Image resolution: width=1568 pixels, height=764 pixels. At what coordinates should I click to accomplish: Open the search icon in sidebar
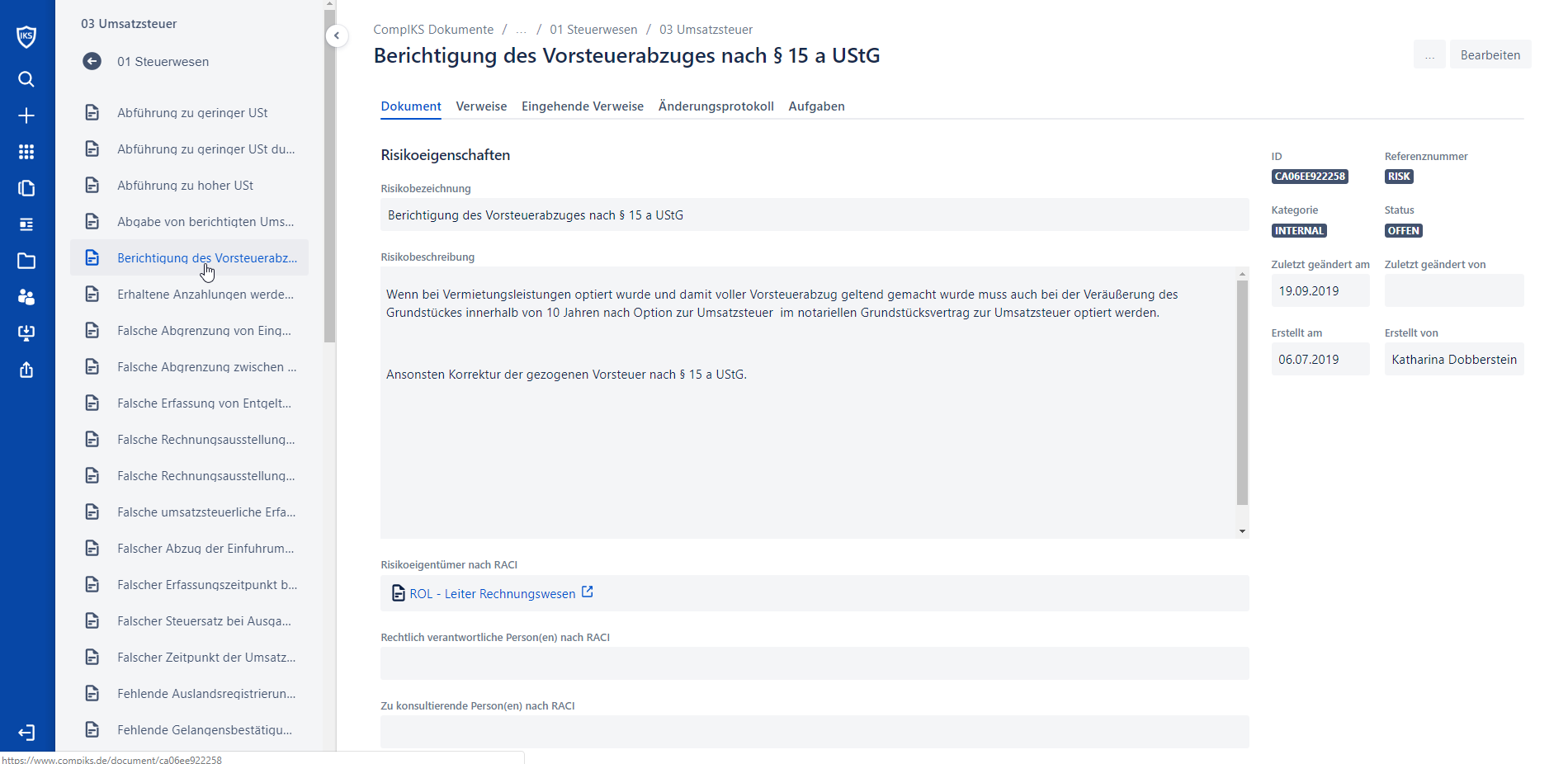click(x=26, y=79)
